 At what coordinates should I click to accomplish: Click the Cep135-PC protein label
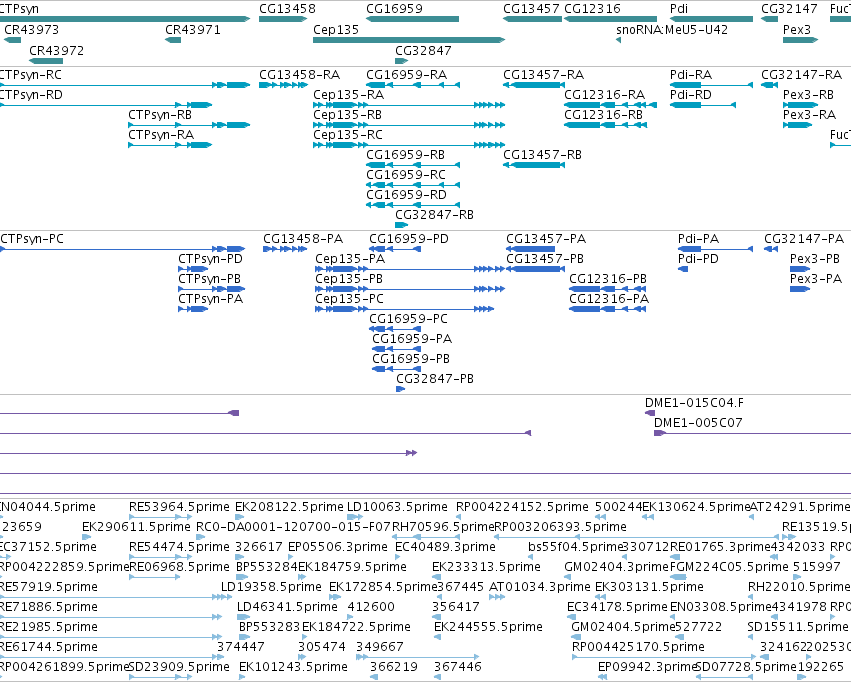coord(350,299)
